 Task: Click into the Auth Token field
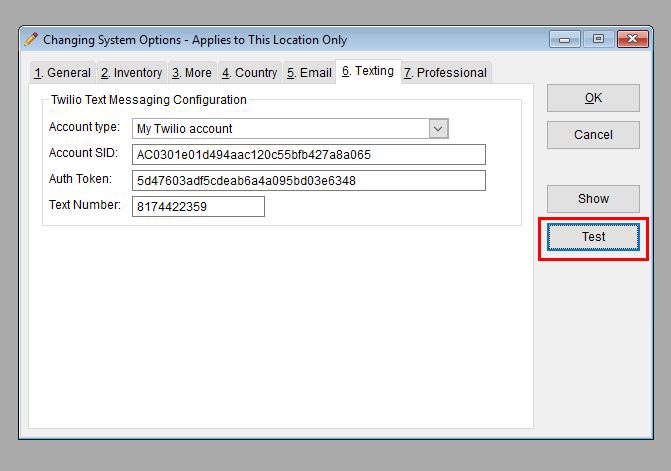[x=309, y=181]
